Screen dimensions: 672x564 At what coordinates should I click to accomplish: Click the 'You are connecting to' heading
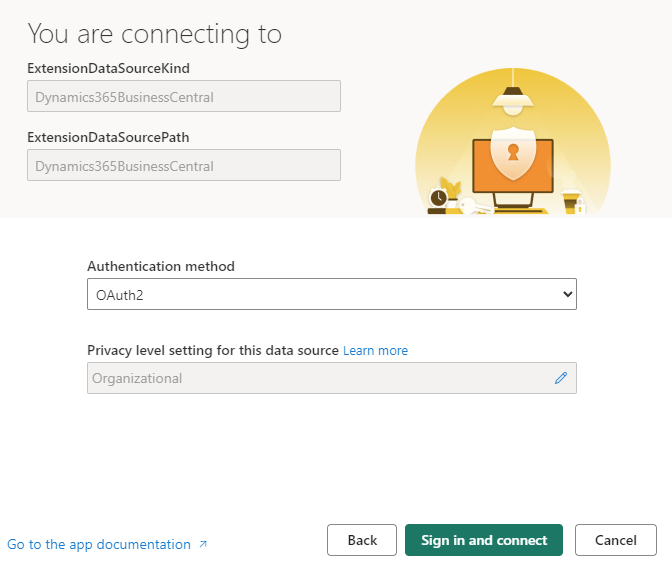pos(155,34)
